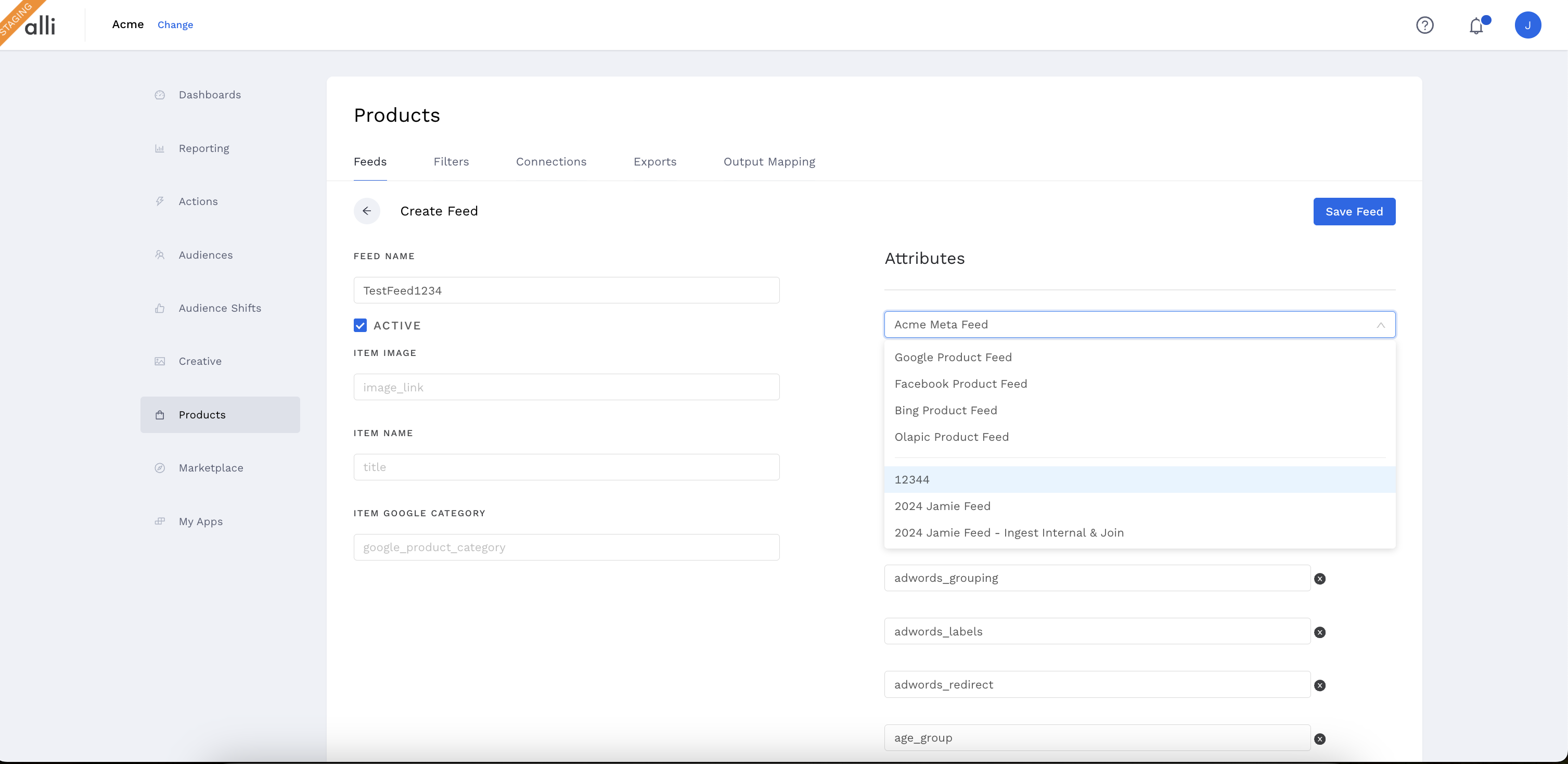
Task: Click the My Apps icon
Action: (160, 521)
